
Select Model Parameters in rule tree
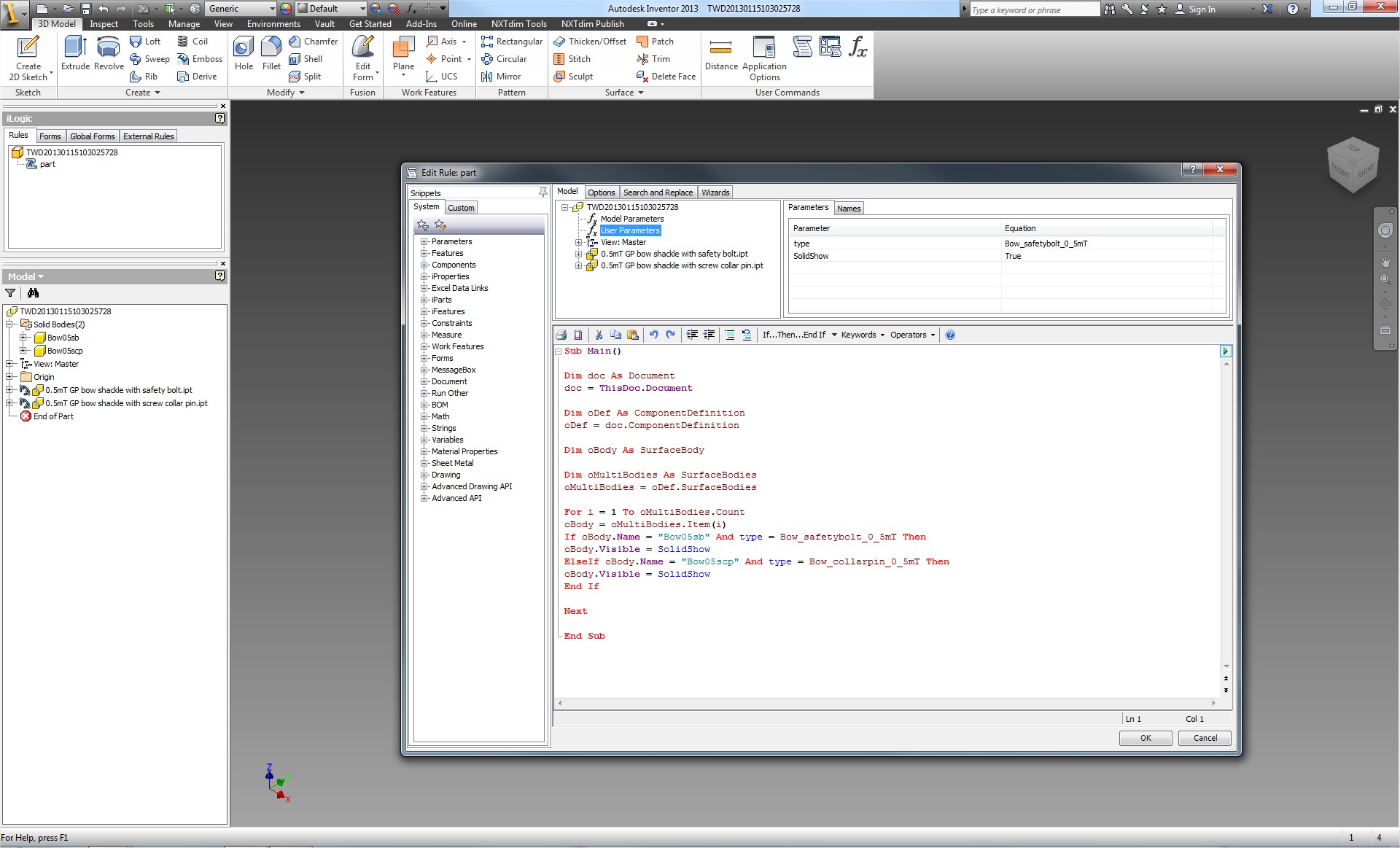click(x=631, y=219)
